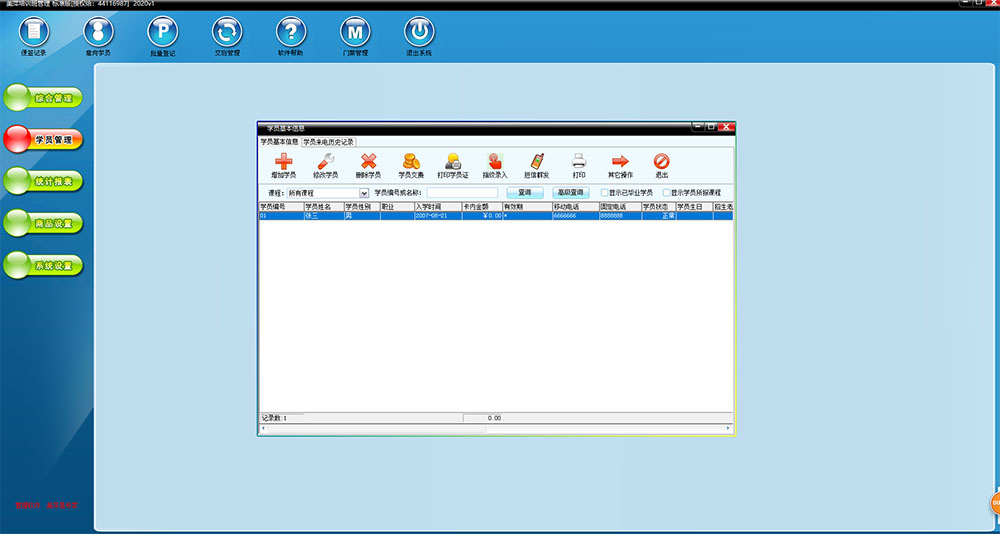The width and height of the screenshot is (1000, 534).
Task: Click the 增加学员 (add student) icon
Action: click(283, 162)
